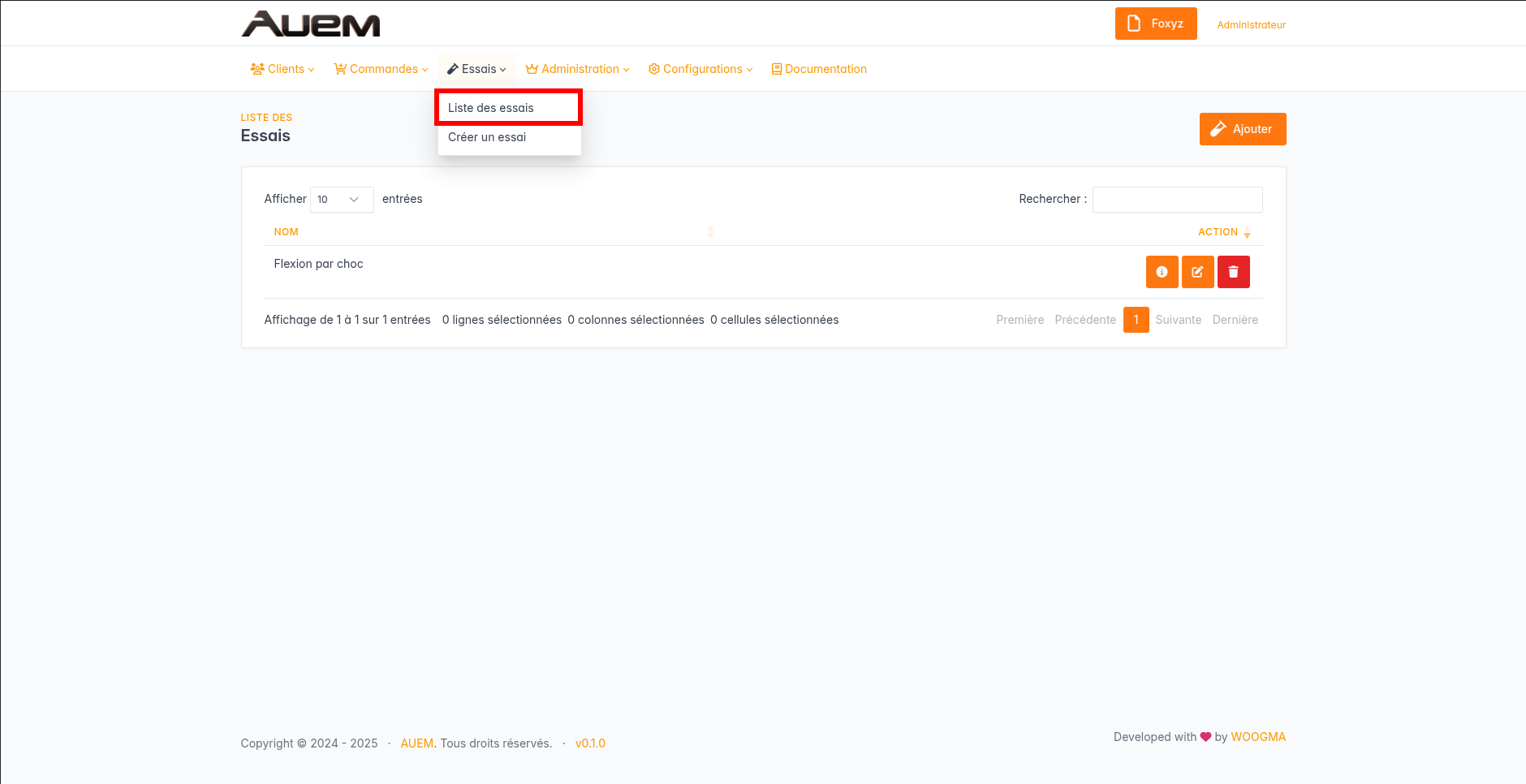Click the Rechercher search field
This screenshot has height=784, width=1526.
coord(1176,200)
